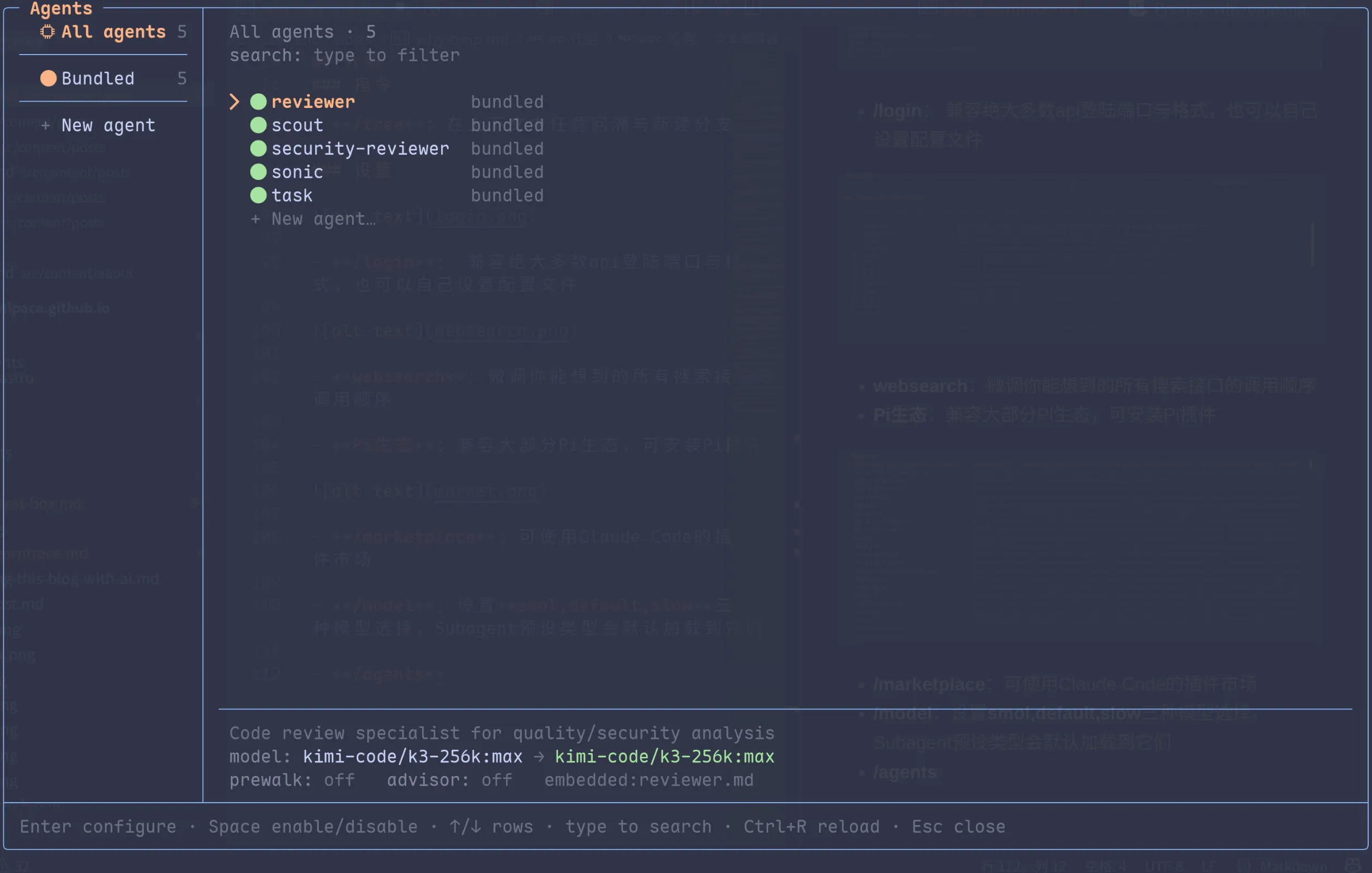Click the Code review specialist description line
Image resolution: width=1372 pixels, height=873 pixels.
(502, 733)
